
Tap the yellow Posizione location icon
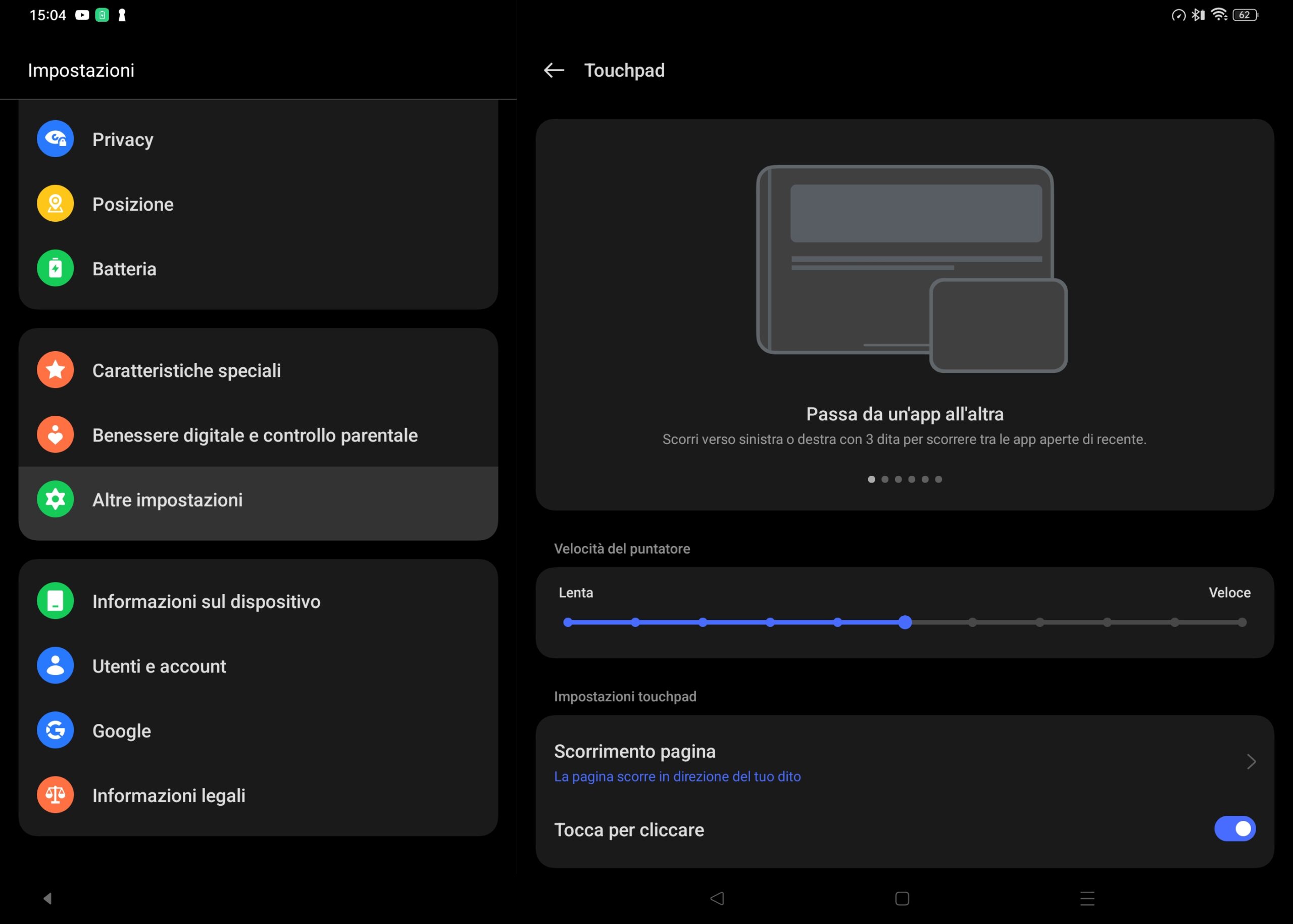pos(55,204)
